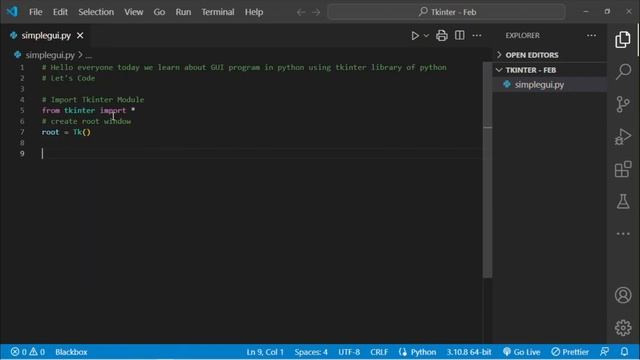The height and width of the screenshot is (360, 640).
Task: Click the 'root = Tk()' code line
Action: (66, 132)
